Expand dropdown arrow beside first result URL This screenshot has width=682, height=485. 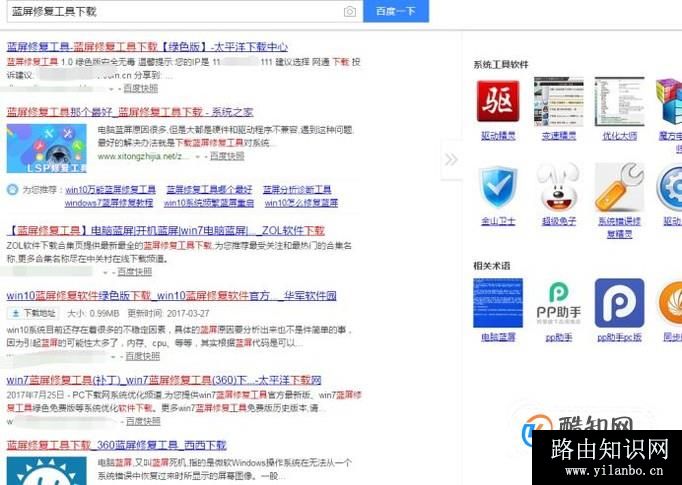[x=111, y=89]
